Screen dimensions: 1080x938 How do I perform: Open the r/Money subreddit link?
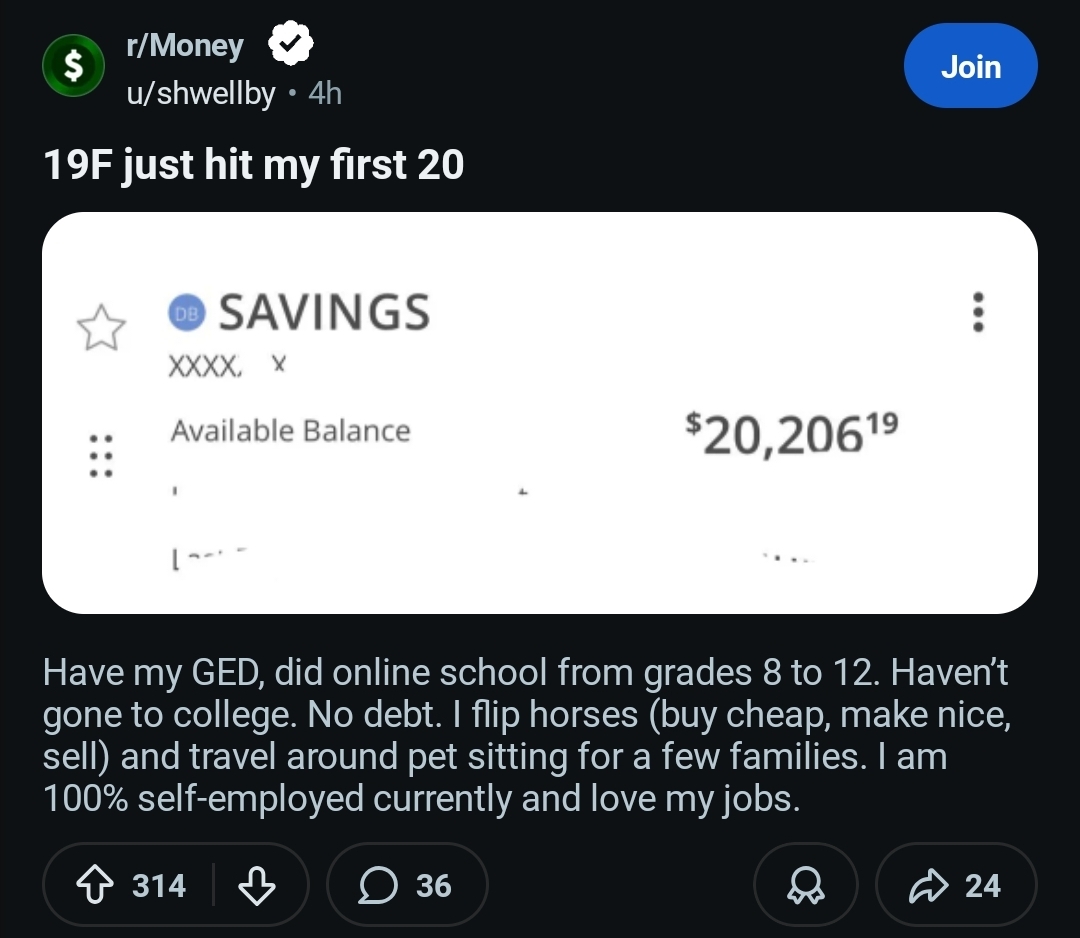coord(185,46)
